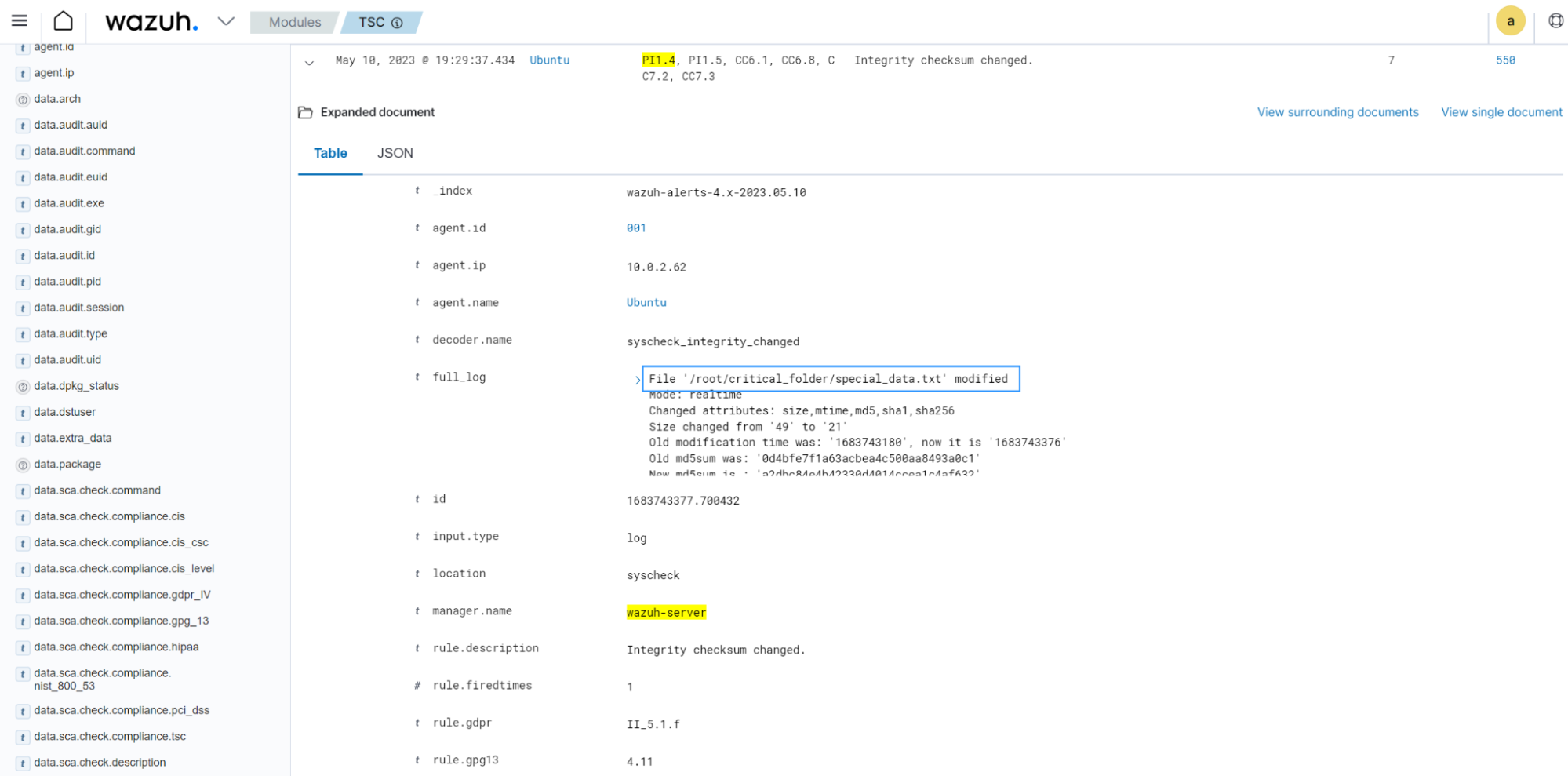Click the data.sca.check.compliance.nist_800_53 type icon
Image resolution: width=1568 pixels, height=776 pixels.
point(23,674)
